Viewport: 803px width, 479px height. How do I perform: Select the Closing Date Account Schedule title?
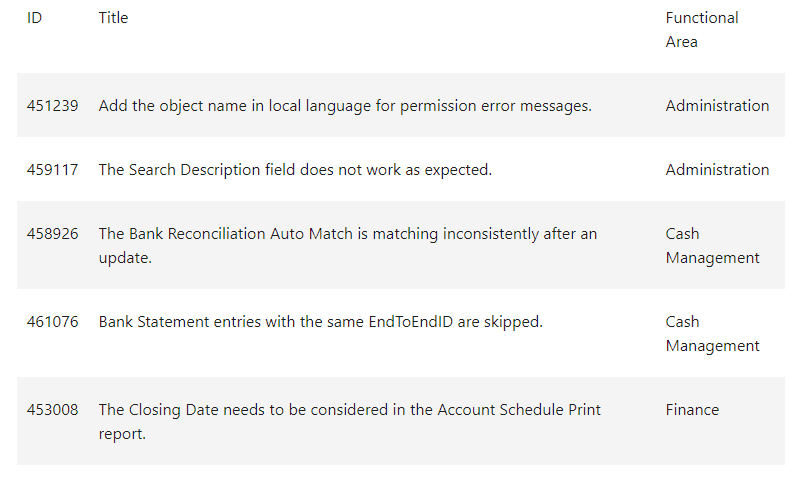[x=349, y=422]
